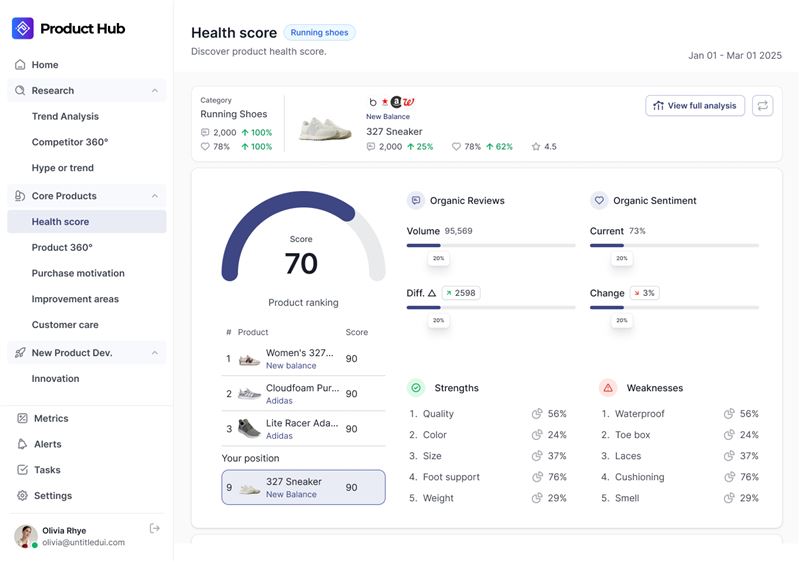Open Hype or trend page
This screenshot has width=800, height=562.
click(x=63, y=168)
